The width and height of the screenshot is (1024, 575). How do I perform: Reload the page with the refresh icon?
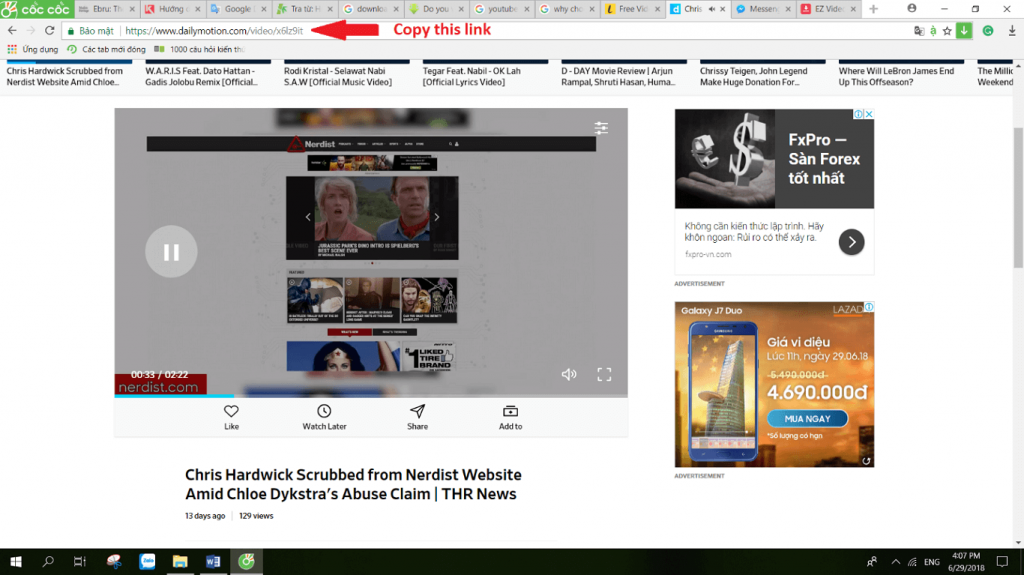(x=49, y=31)
